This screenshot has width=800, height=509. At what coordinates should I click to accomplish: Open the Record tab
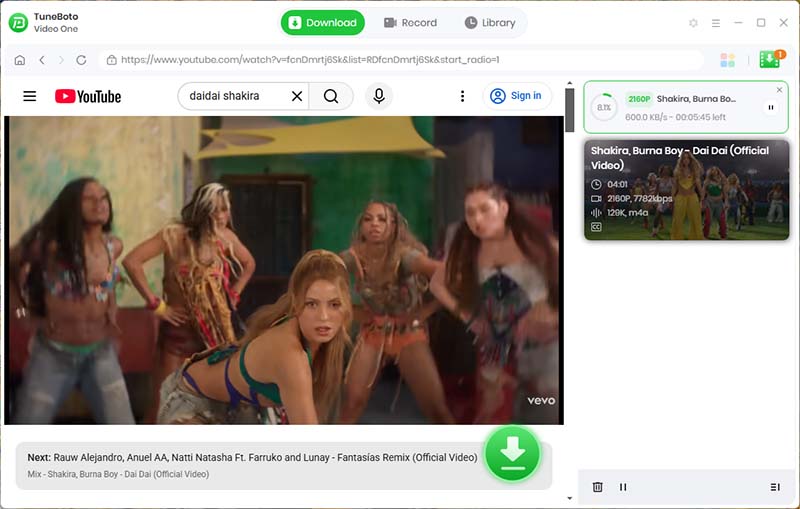[x=410, y=22]
